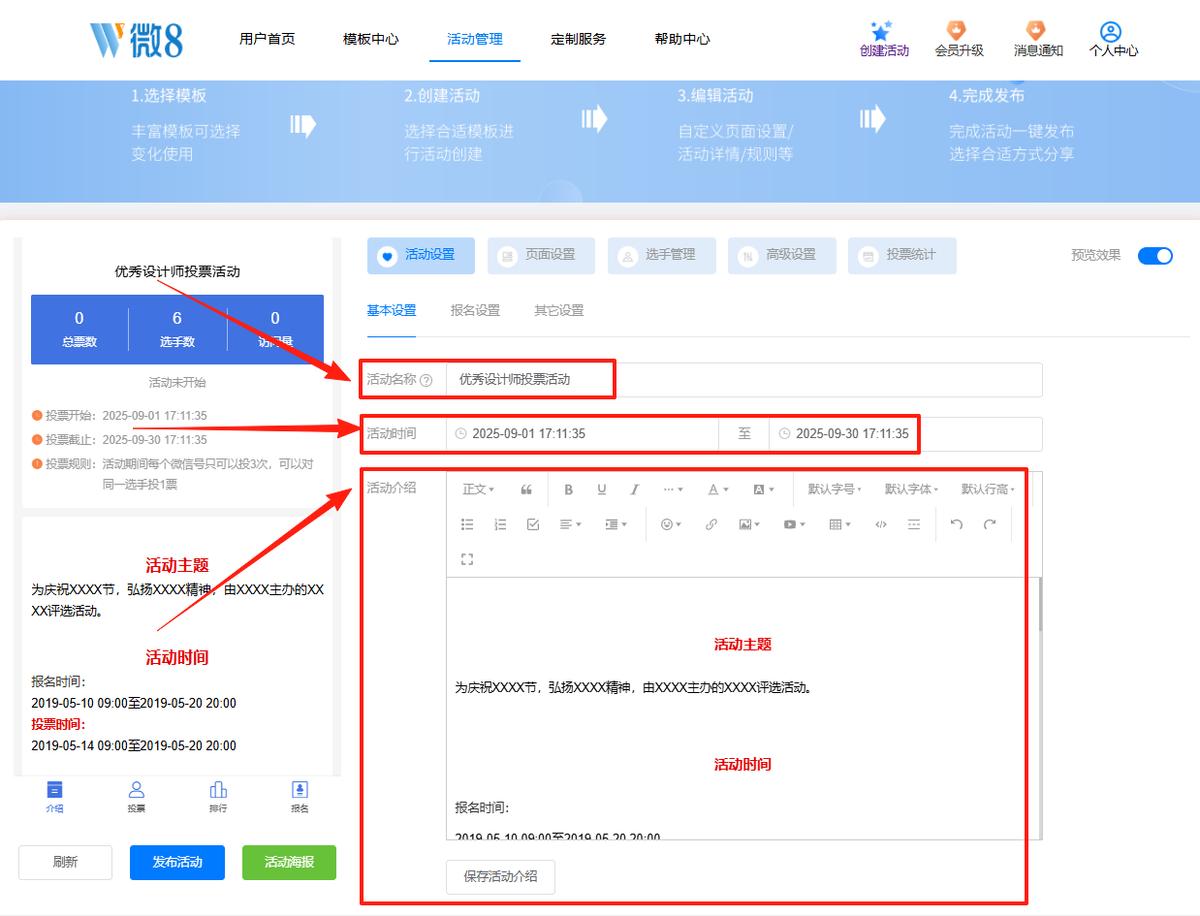Open the insert table dropdown
Screen dimensions: 1200x916
(x=840, y=524)
